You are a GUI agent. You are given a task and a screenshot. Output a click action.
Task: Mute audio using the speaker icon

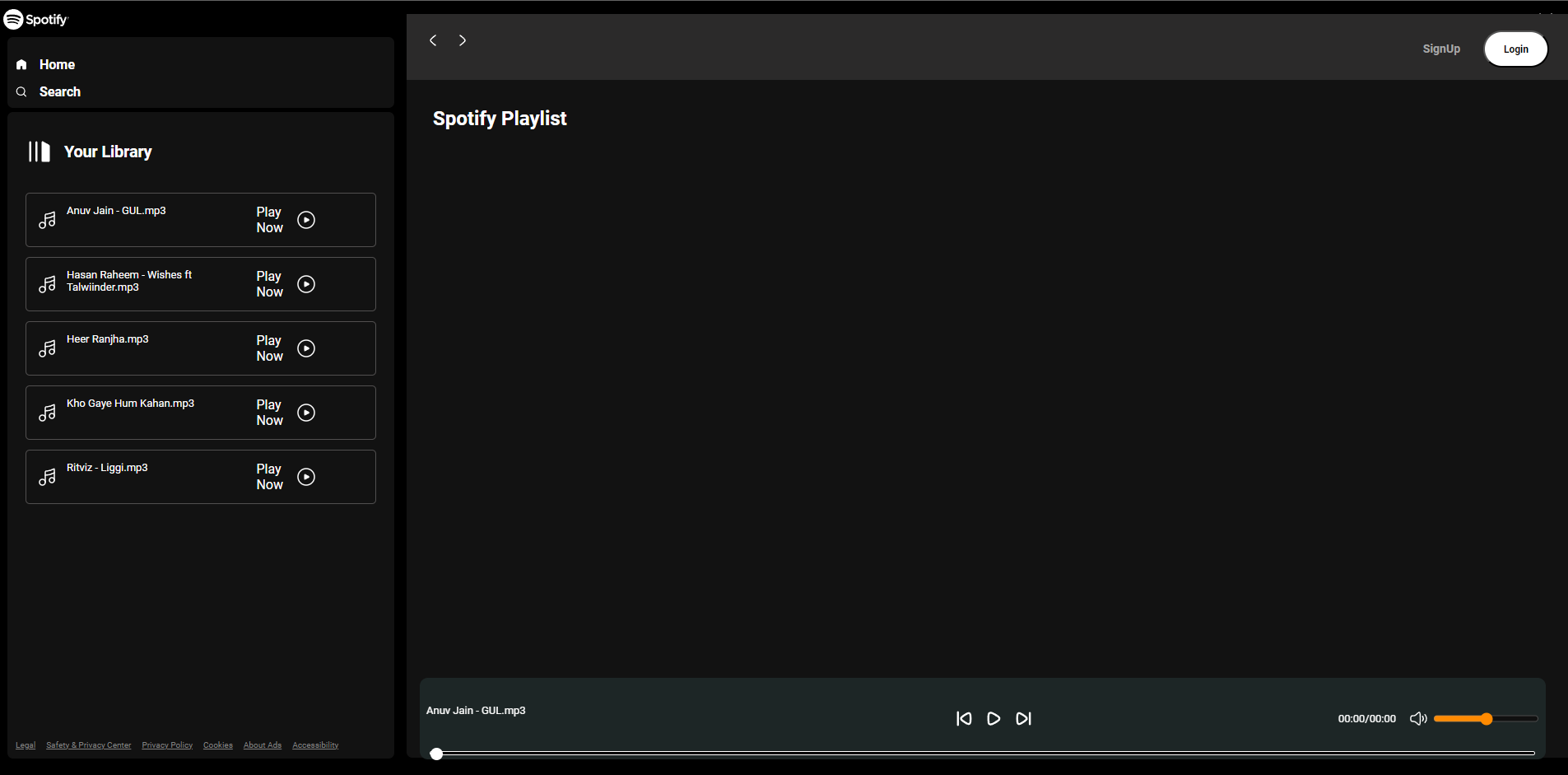tap(1417, 719)
